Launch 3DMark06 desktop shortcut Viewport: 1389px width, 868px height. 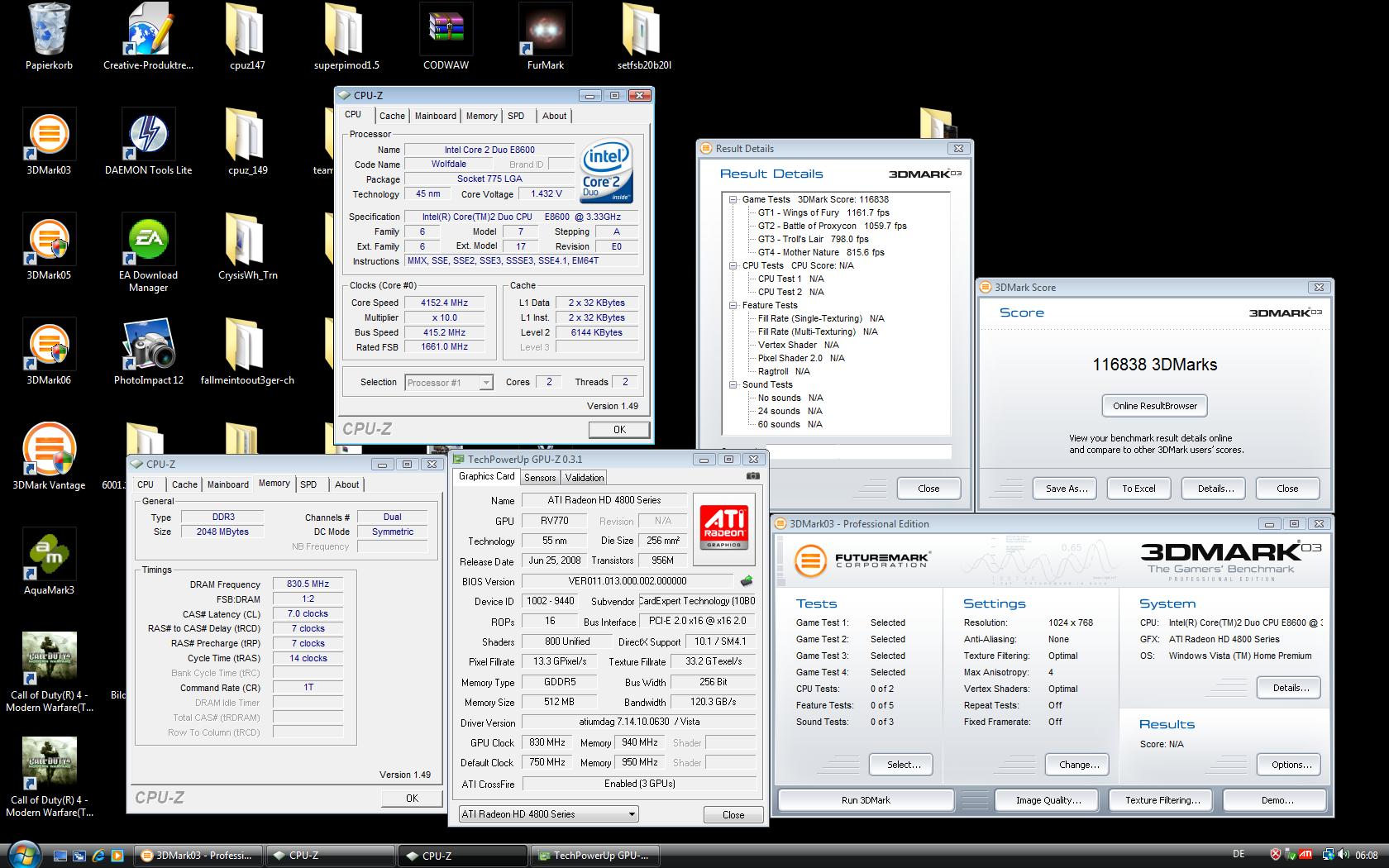49,351
